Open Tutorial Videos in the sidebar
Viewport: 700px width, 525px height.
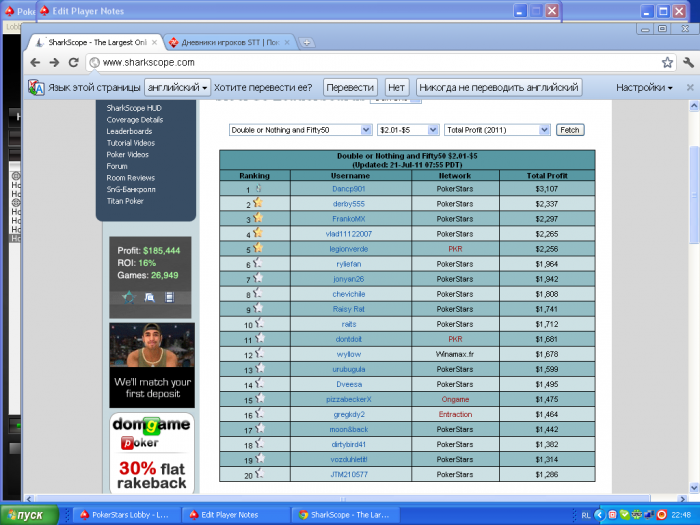tap(130, 143)
